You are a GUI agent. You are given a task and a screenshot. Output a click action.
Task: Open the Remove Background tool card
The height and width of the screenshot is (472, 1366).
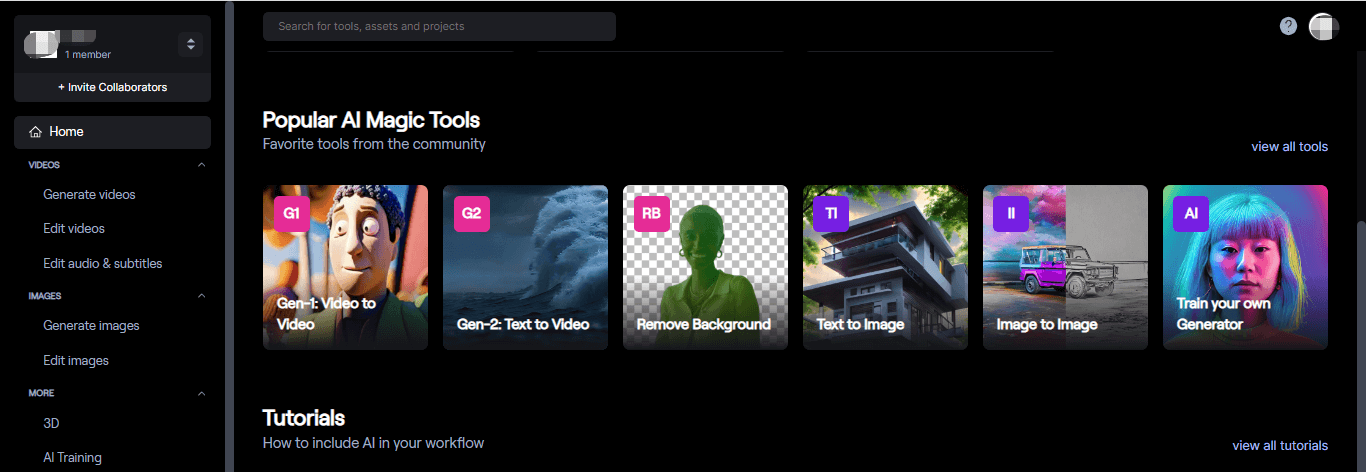click(x=705, y=267)
